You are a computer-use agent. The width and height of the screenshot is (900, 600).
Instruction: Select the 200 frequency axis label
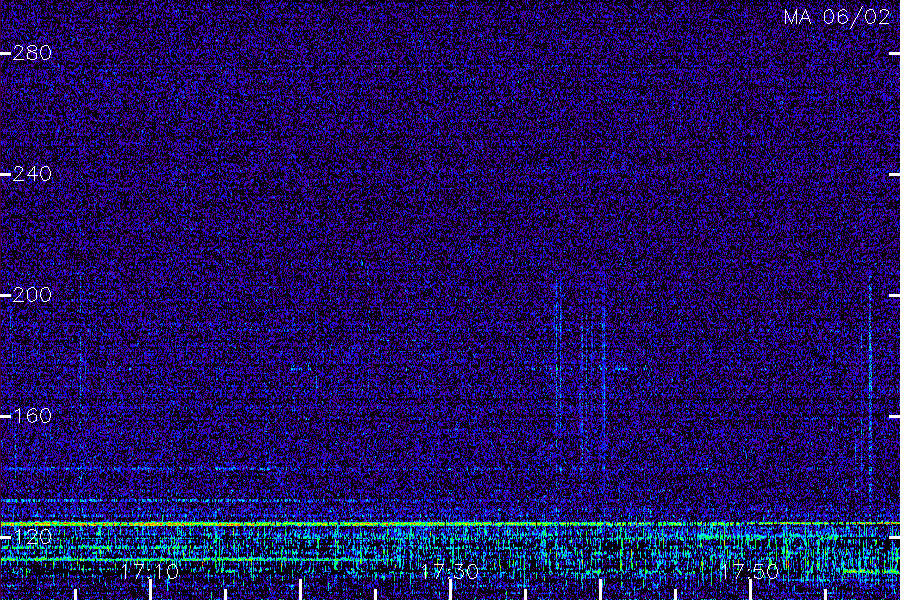pos(32,295)
